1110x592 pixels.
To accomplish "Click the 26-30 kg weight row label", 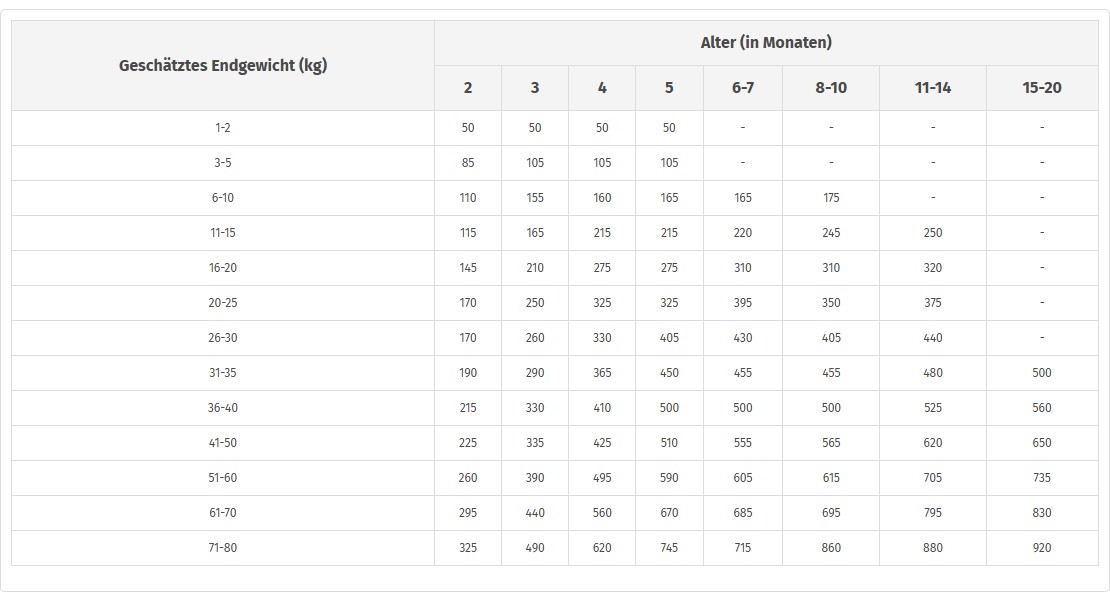I will 223,338.
